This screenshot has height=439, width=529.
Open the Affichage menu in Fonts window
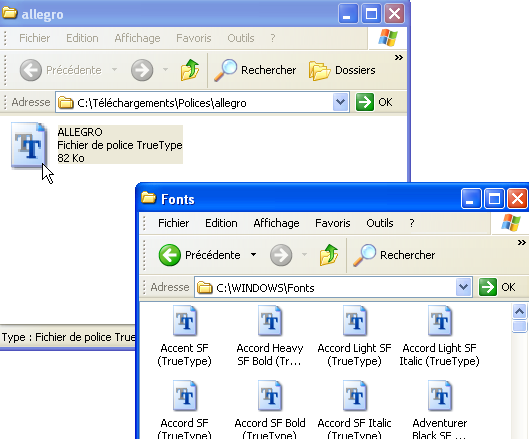point(276,223)
